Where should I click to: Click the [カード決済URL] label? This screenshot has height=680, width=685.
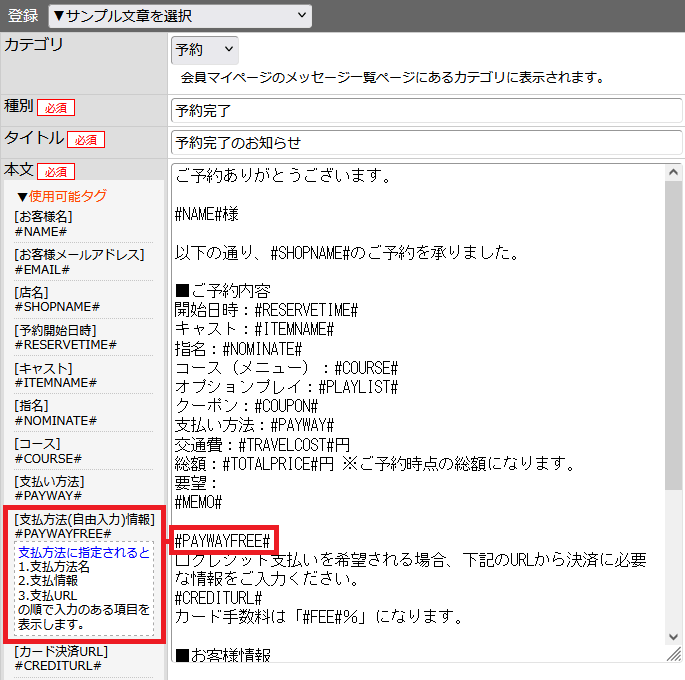pos(61,652)
